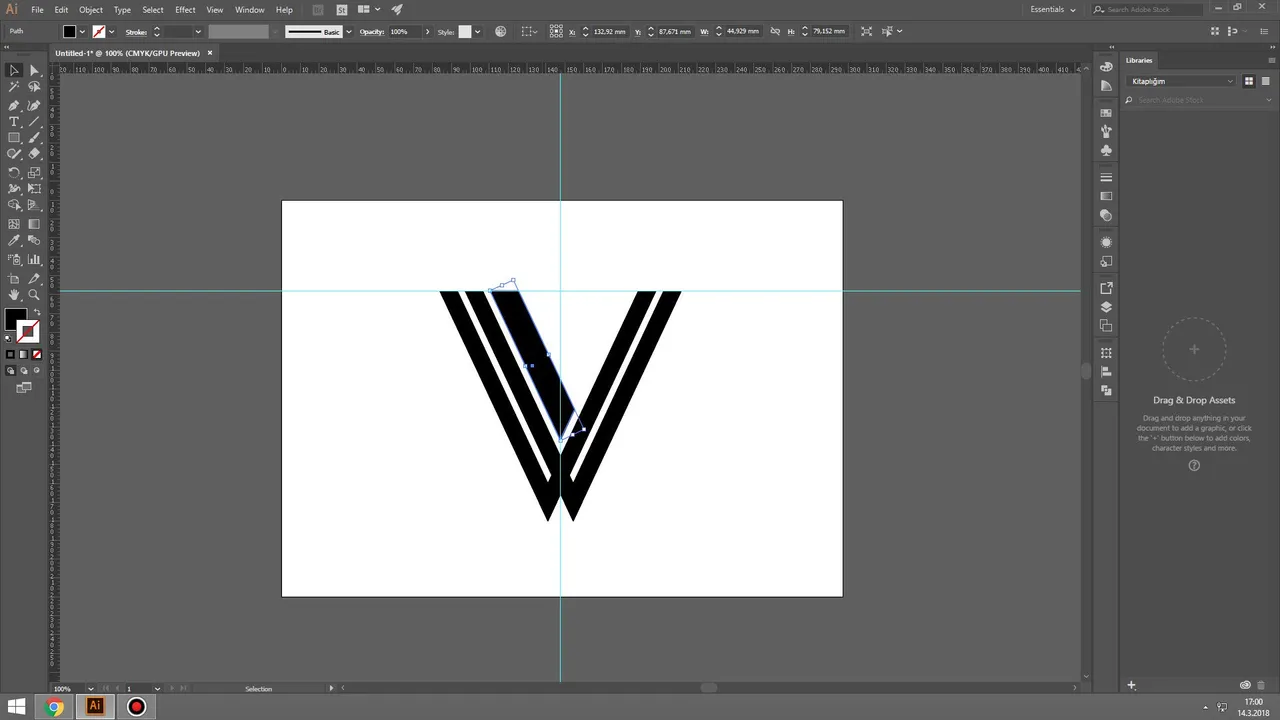Screen dimensions: 1280x720
Task: Open the fill color dropdown in control bar
Action: click(82, 32)
